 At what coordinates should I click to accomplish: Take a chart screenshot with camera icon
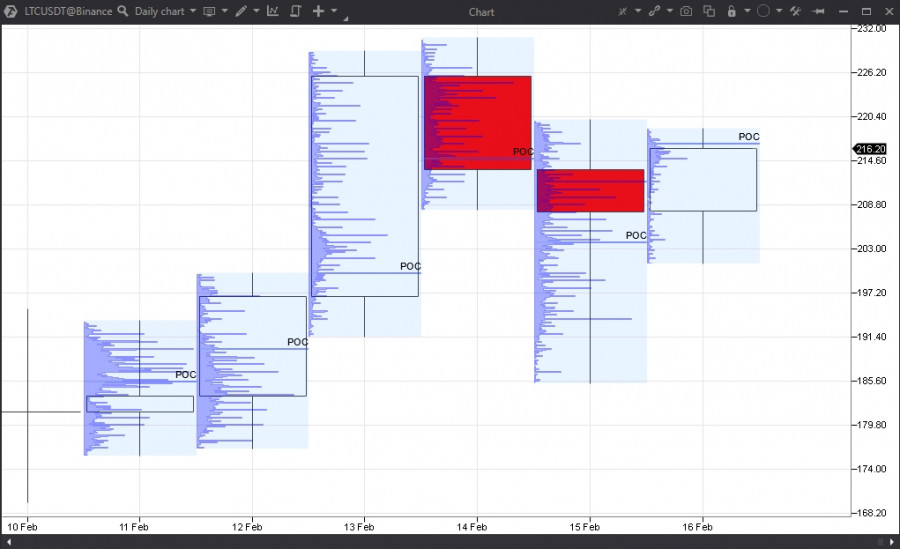pos(686,11)
